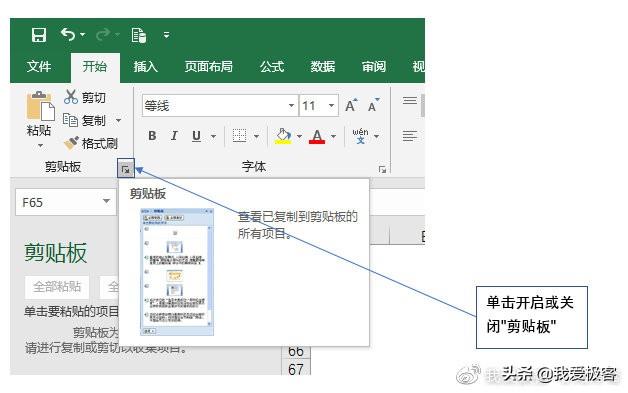Expand the font size dropdown arrow
The image size is (628, 393).
coord(332,106)
